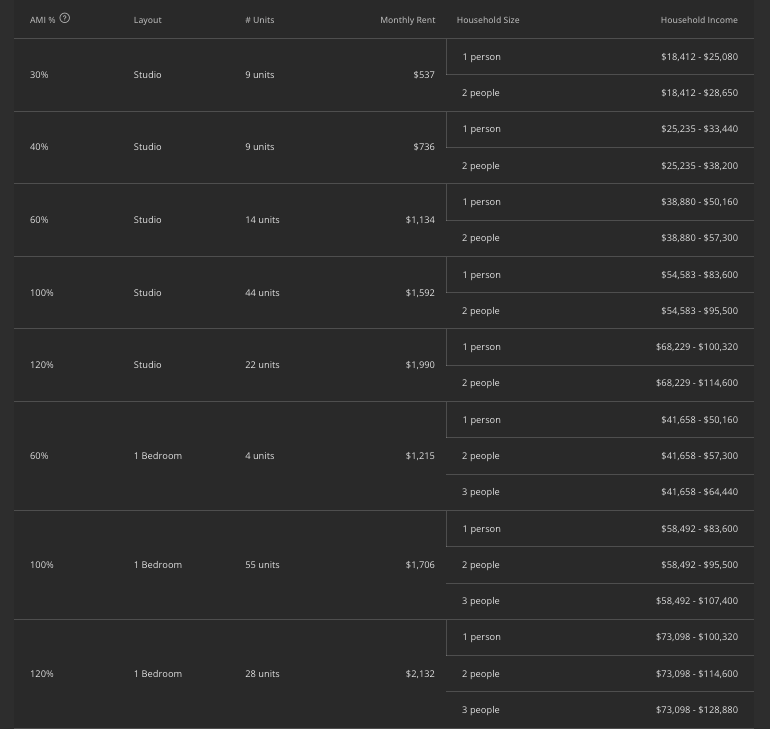Screen dimensions: 770x729
Task: Click the AMI % column header
Action: pos(42,20)
